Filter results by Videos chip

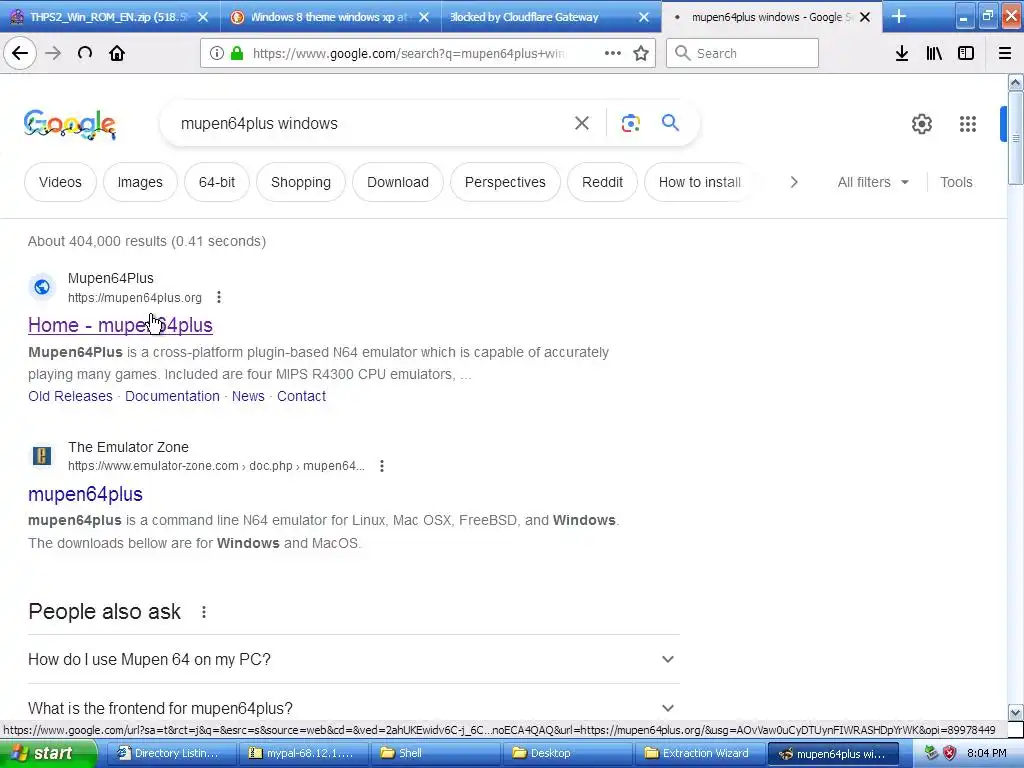[x=60, y=182]
